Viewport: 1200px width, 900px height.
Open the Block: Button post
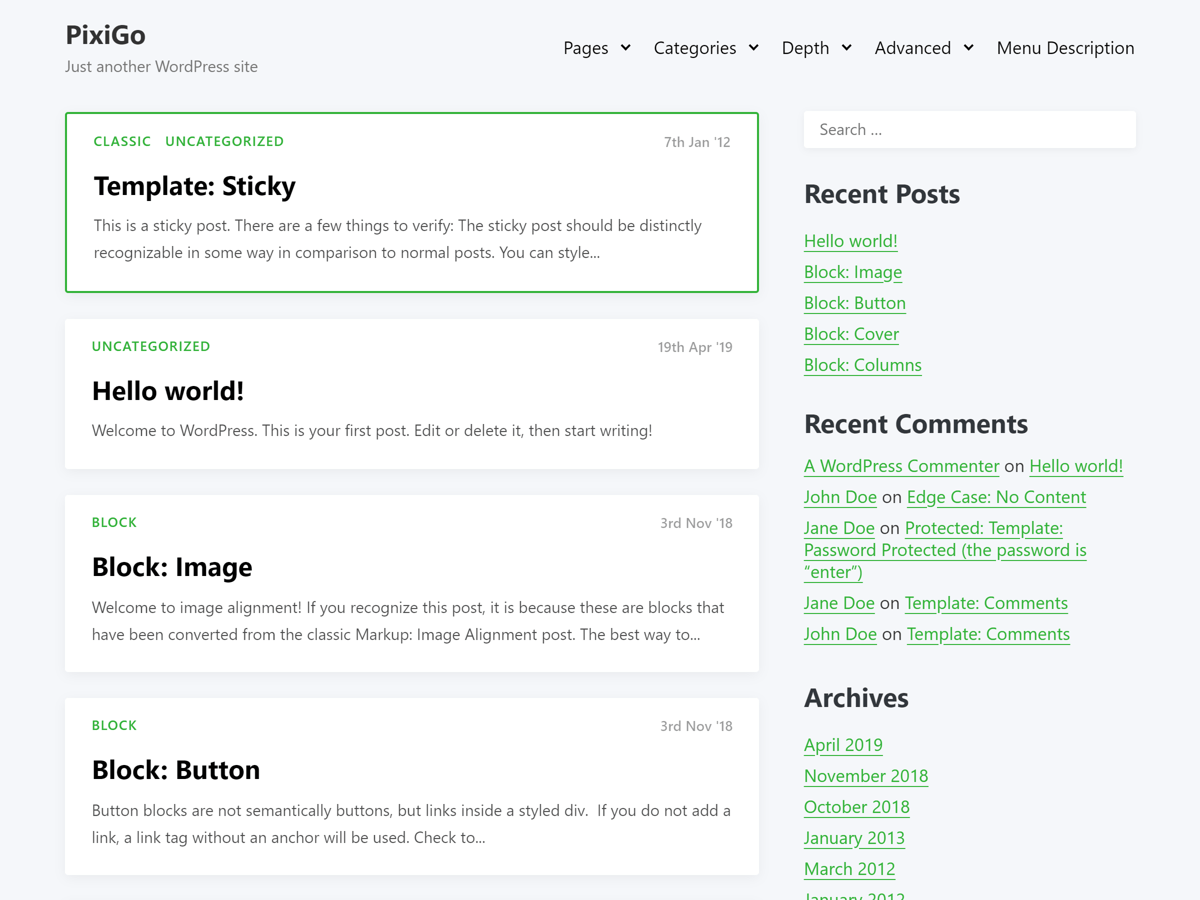coord(176,769)
